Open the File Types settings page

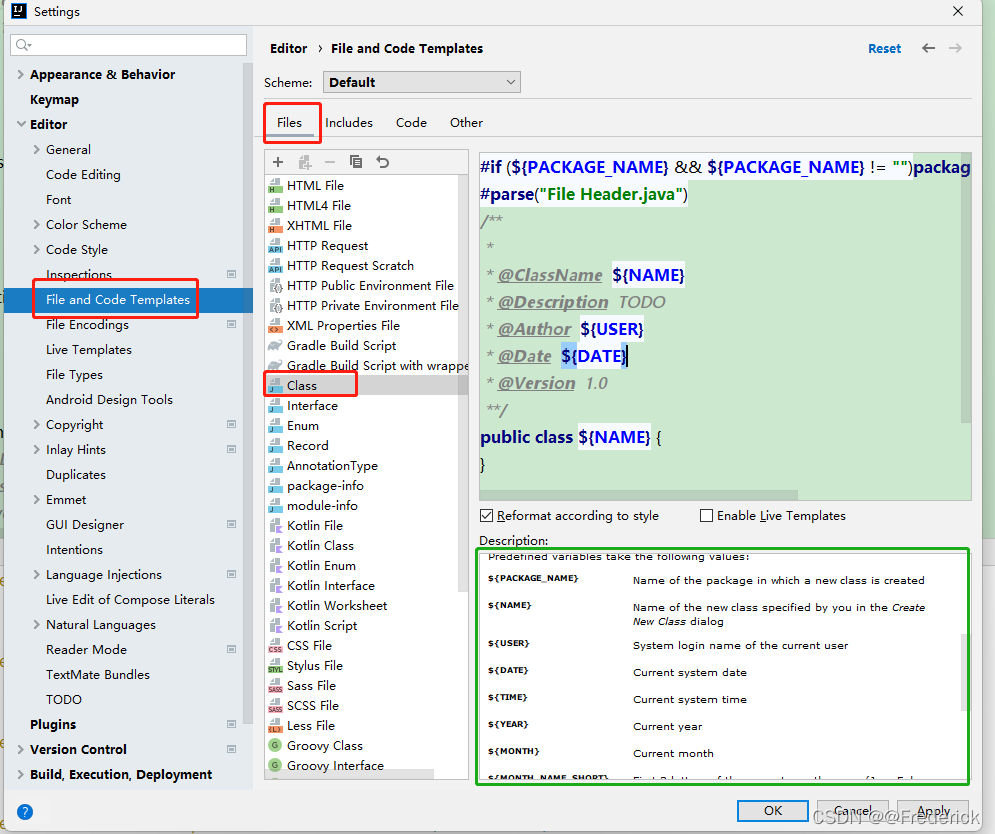(x=74, y=374)
